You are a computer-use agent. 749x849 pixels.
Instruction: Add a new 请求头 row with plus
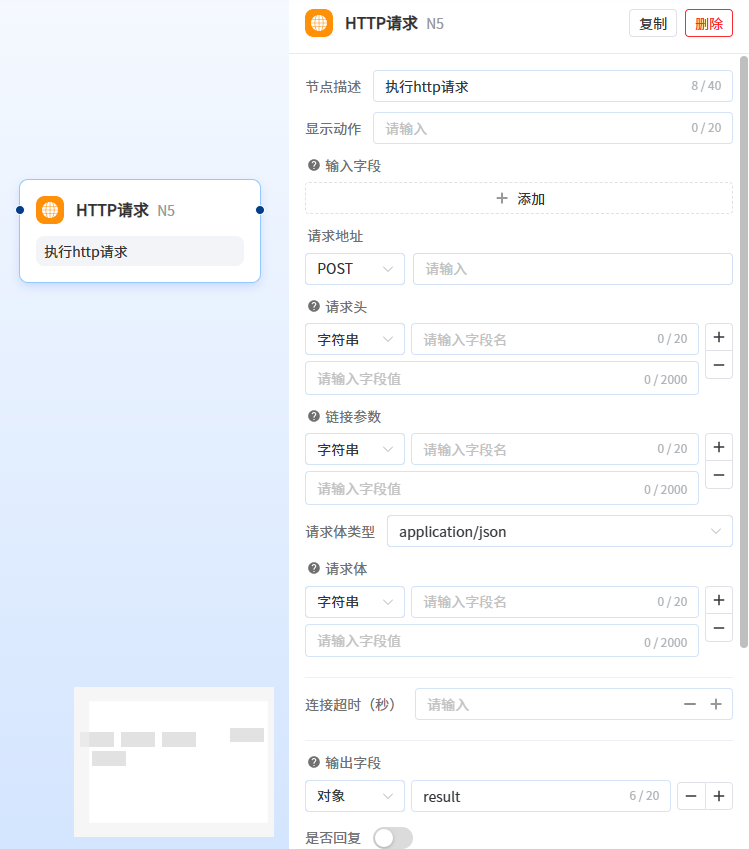tap(719, 336)
